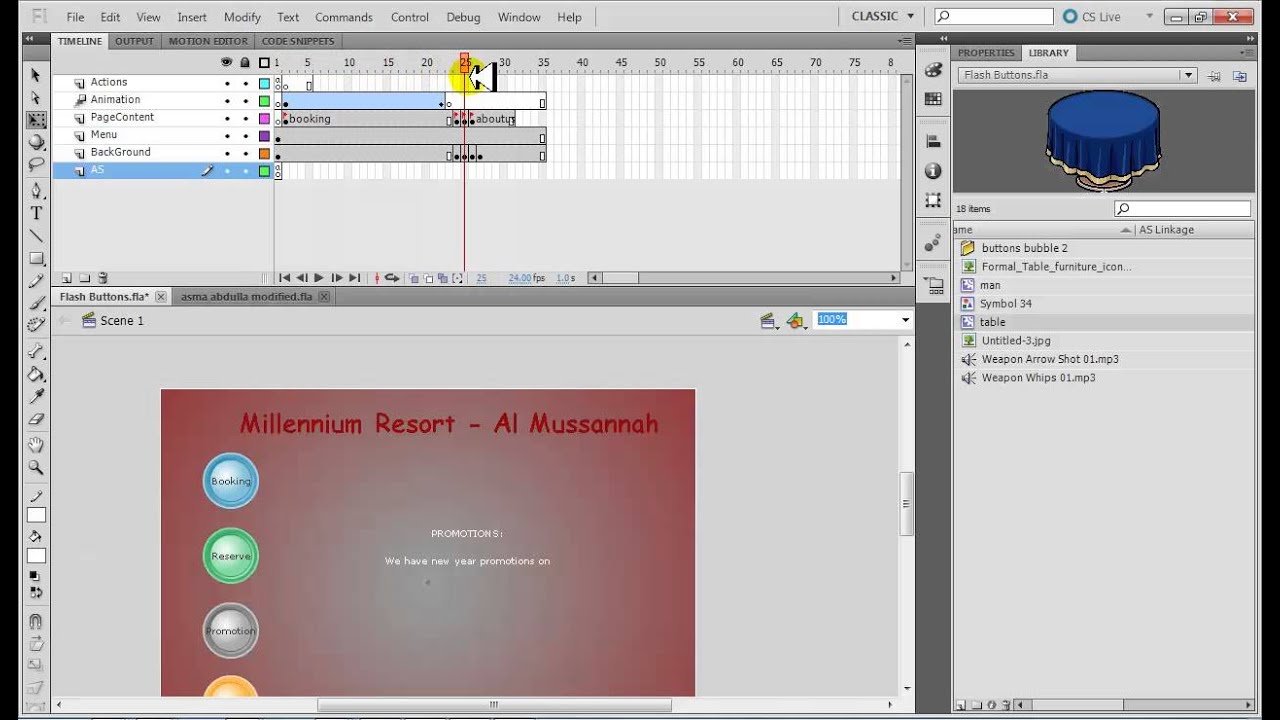Select the Subselection tool

tap(36, 98)
